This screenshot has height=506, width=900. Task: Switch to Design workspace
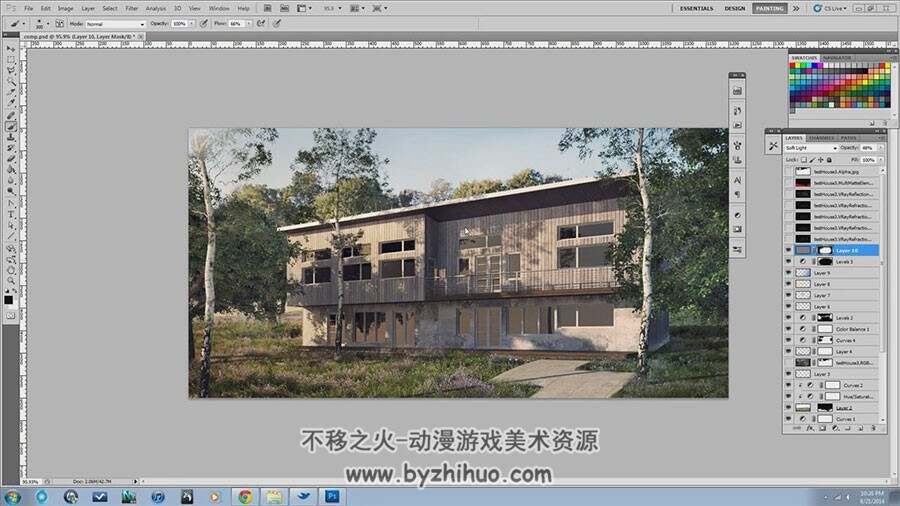tap(735, 9)
